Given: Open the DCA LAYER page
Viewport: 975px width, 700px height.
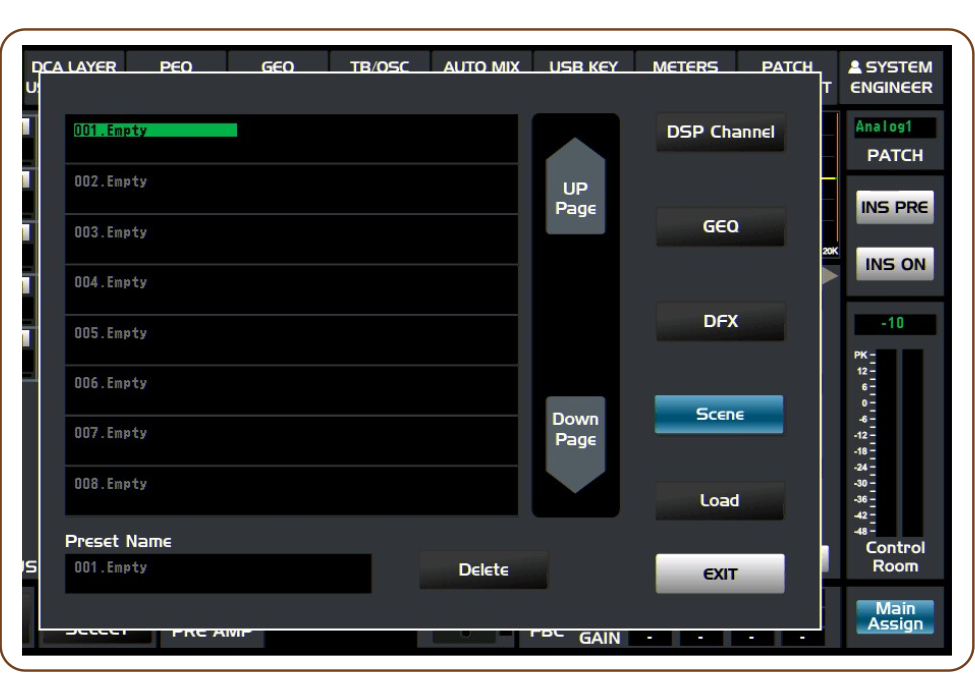Looking at the screenshot, I should (x=74, y=66).
